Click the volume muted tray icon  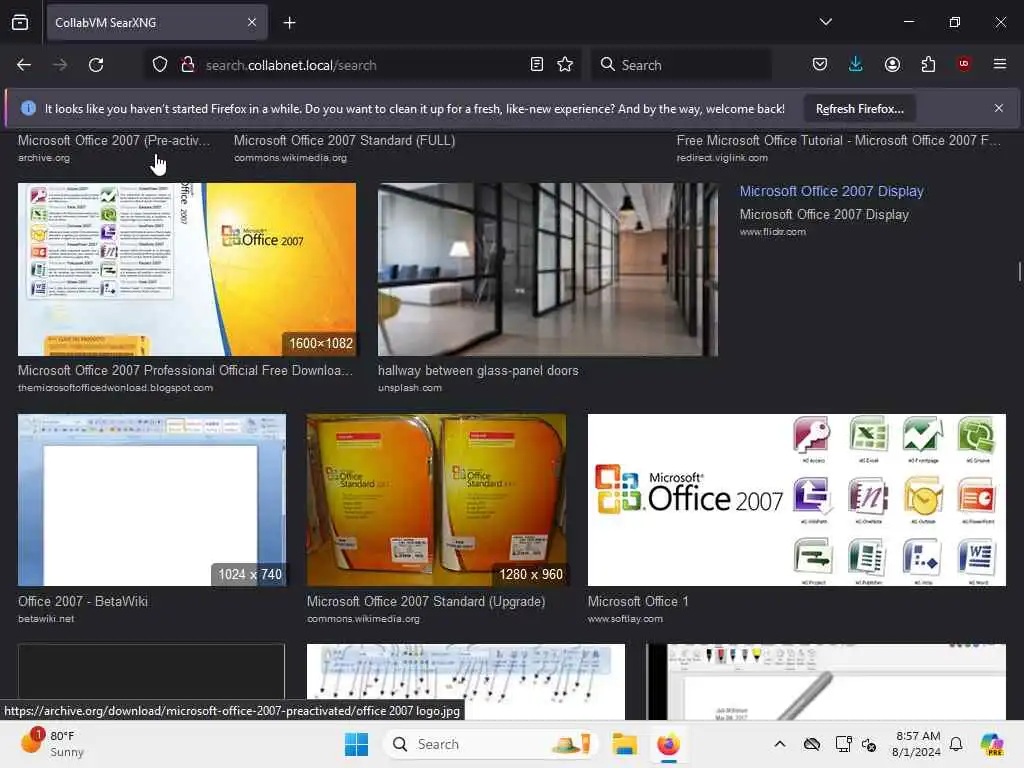click(869, 744)
